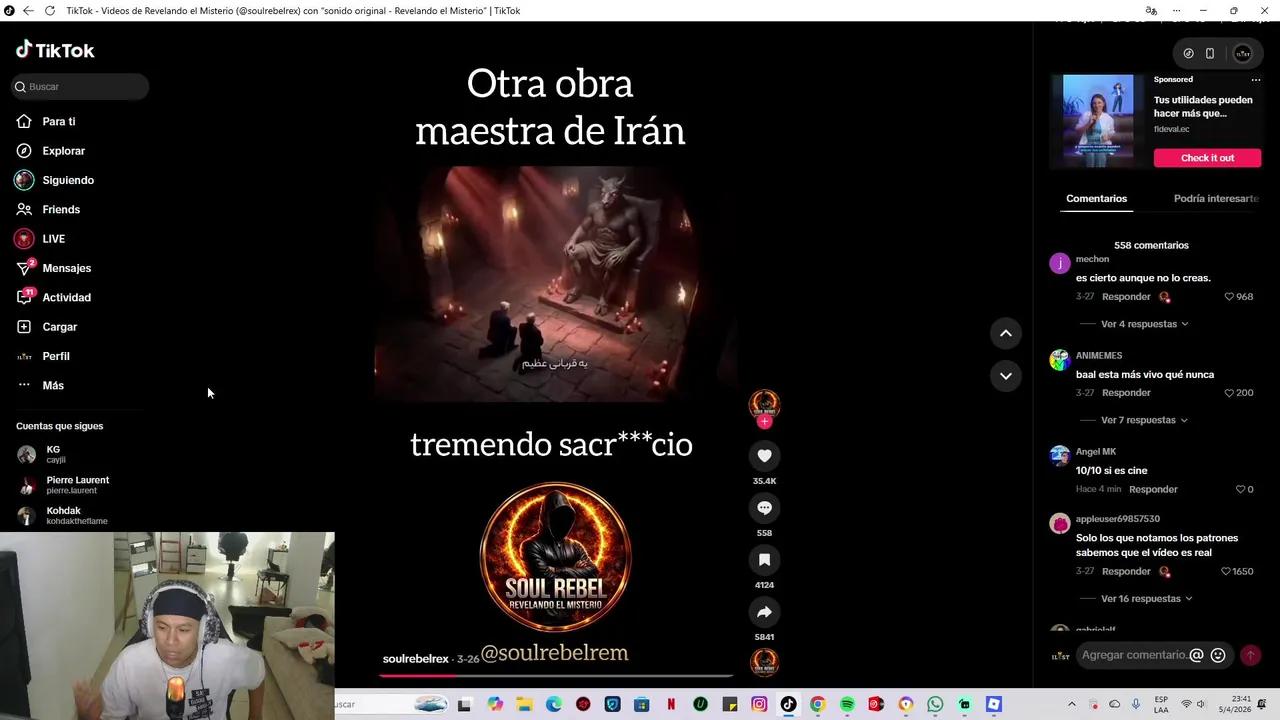The image size is (1280, 720).
Task: Open the Pierre Laurent followed account
Action: (x=63, y=485)
